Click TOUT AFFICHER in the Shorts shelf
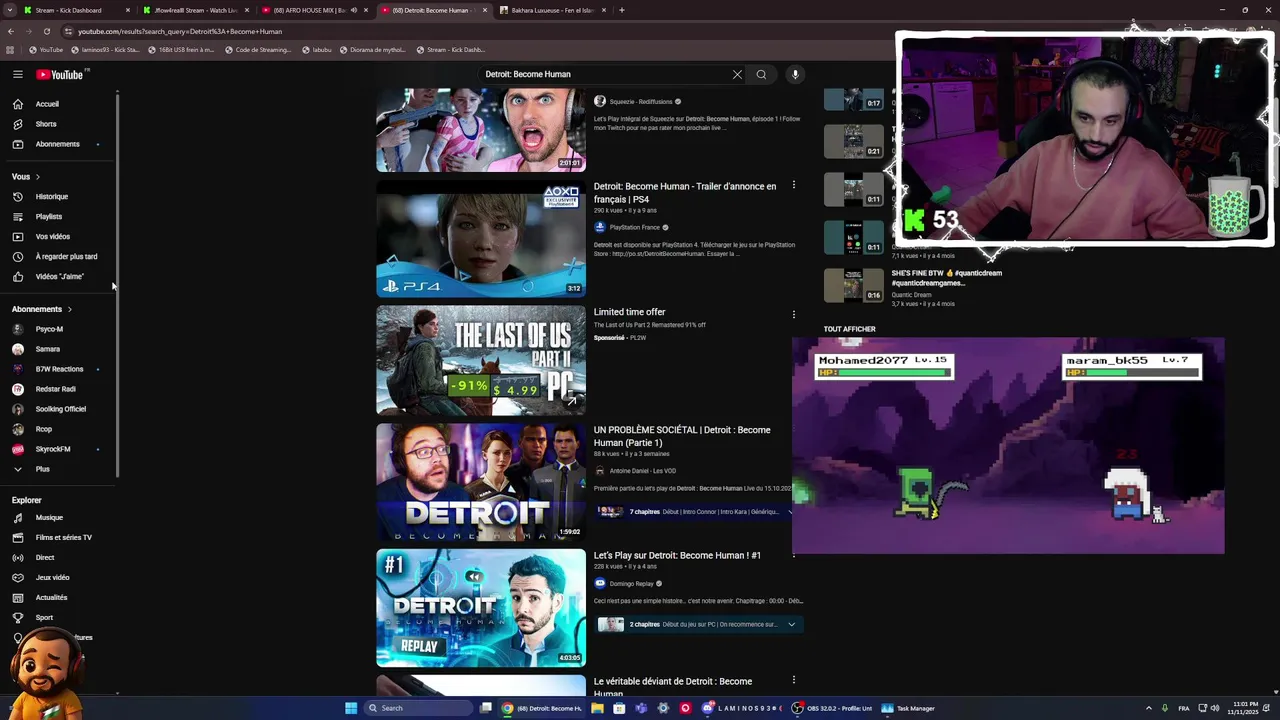The image size is (1280, 720). [849, 329]
